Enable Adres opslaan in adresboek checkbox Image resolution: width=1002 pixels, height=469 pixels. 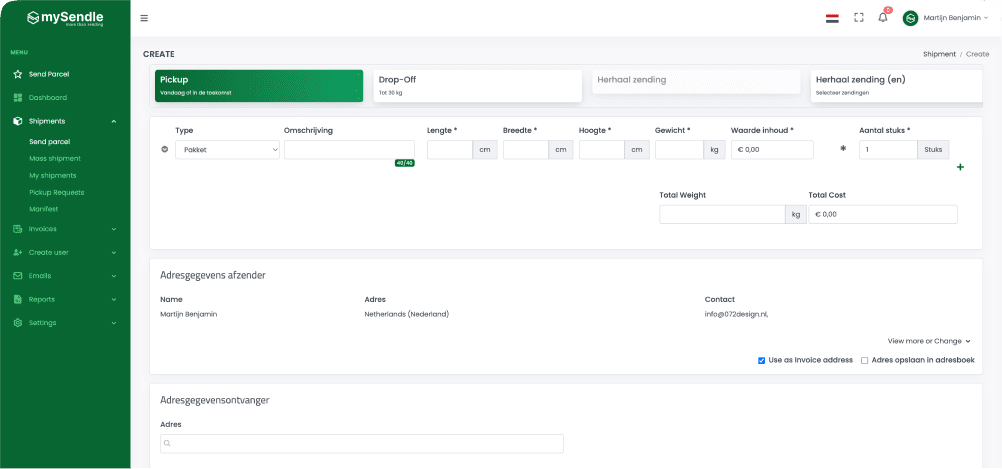[865, 360]
